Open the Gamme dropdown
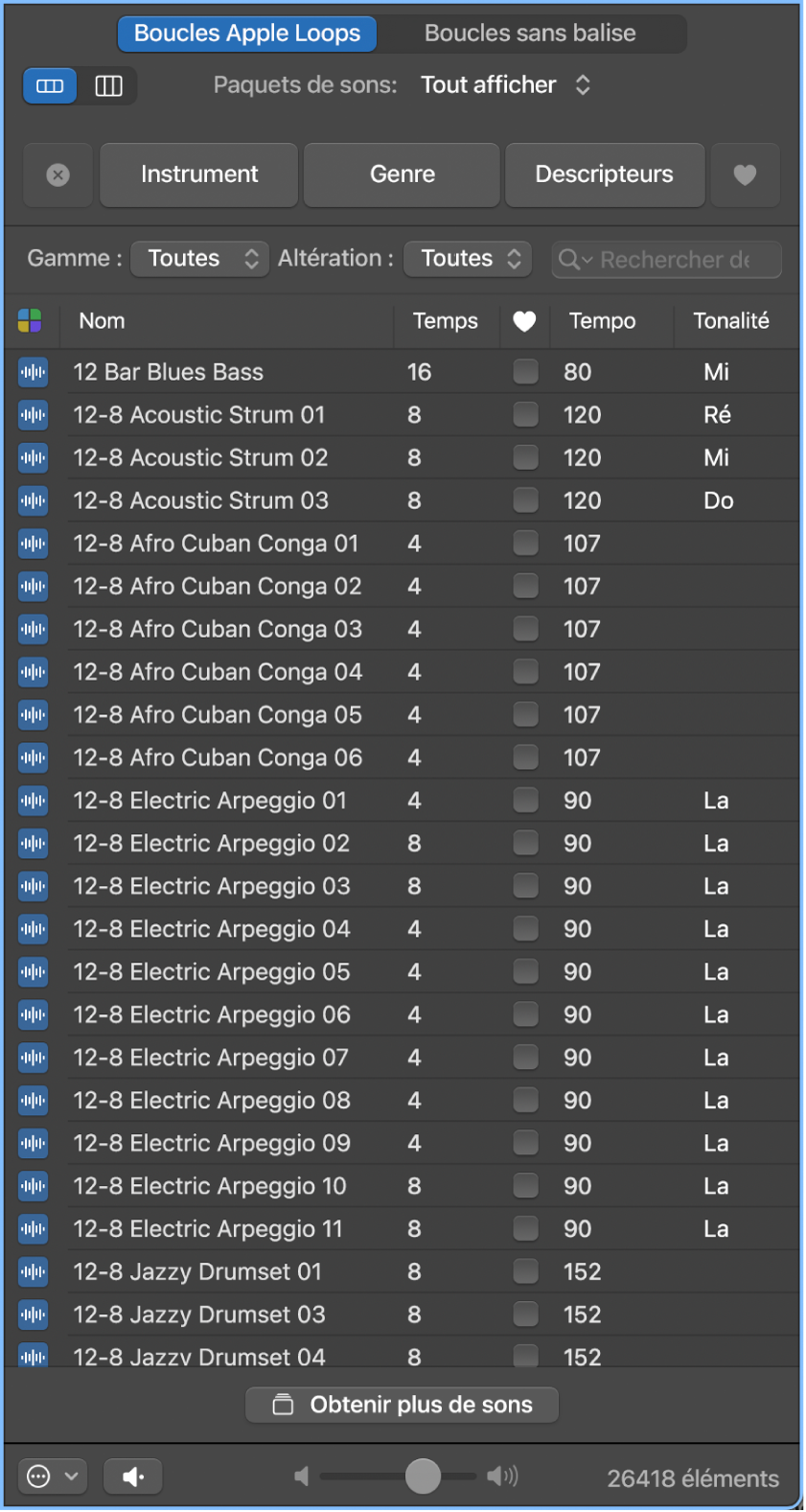Screen dimensions: 806x1512 (x=199, y=259)
